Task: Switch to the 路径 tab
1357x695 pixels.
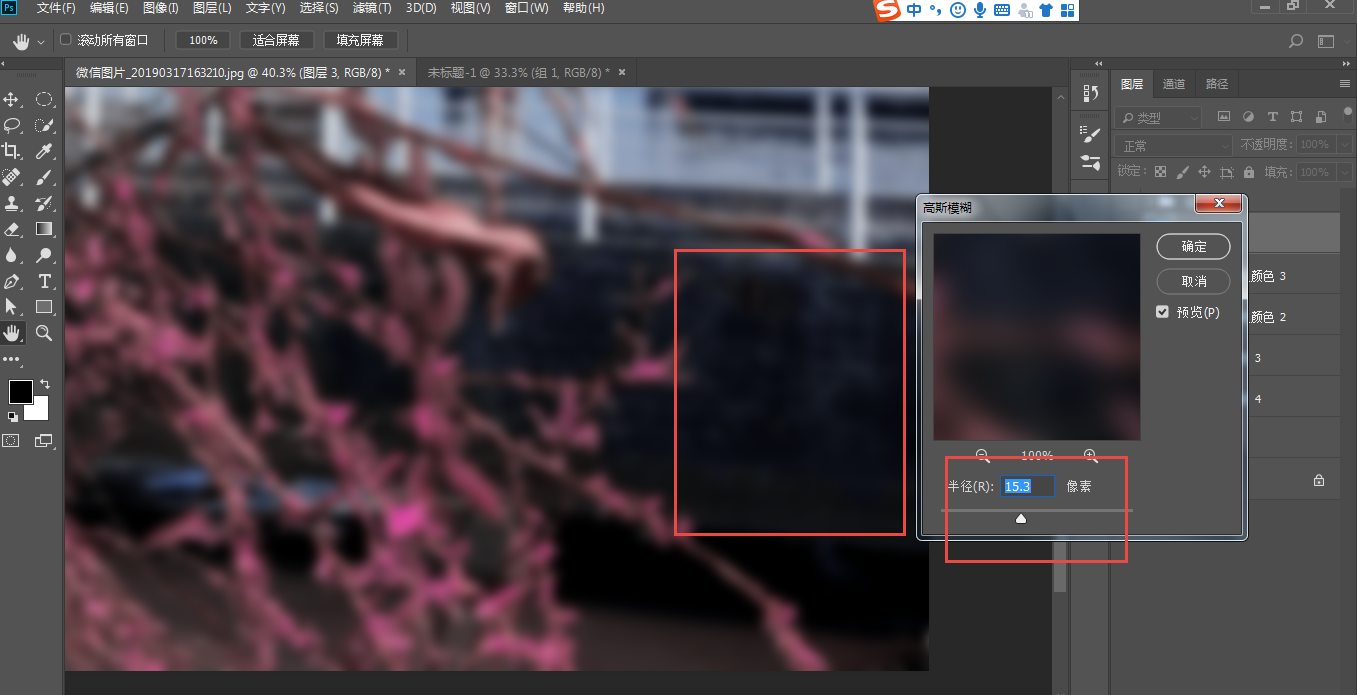Action: tap(1217, 84)
